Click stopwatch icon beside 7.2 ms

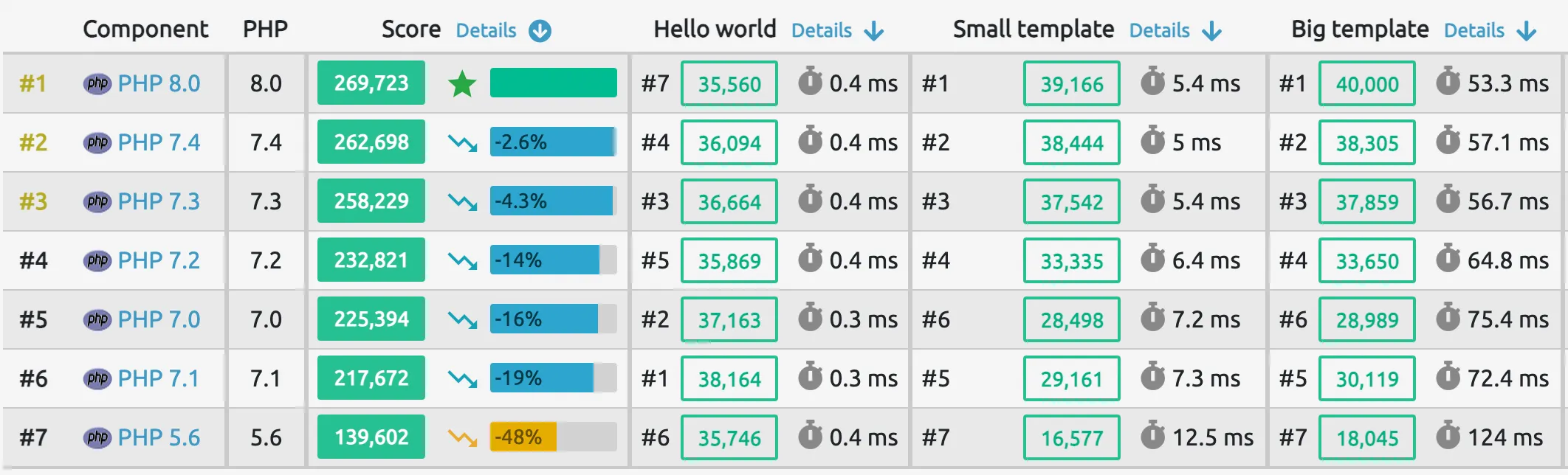(1152, 317)
